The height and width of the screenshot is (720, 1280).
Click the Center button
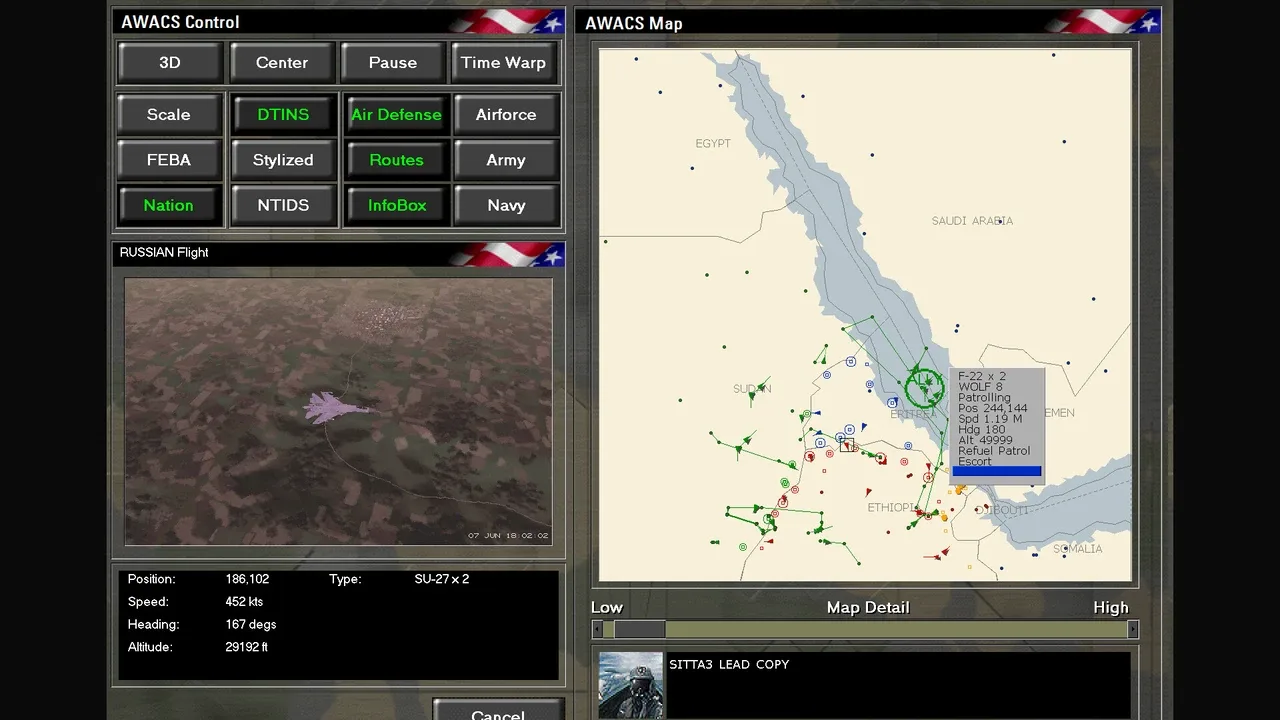282,62
